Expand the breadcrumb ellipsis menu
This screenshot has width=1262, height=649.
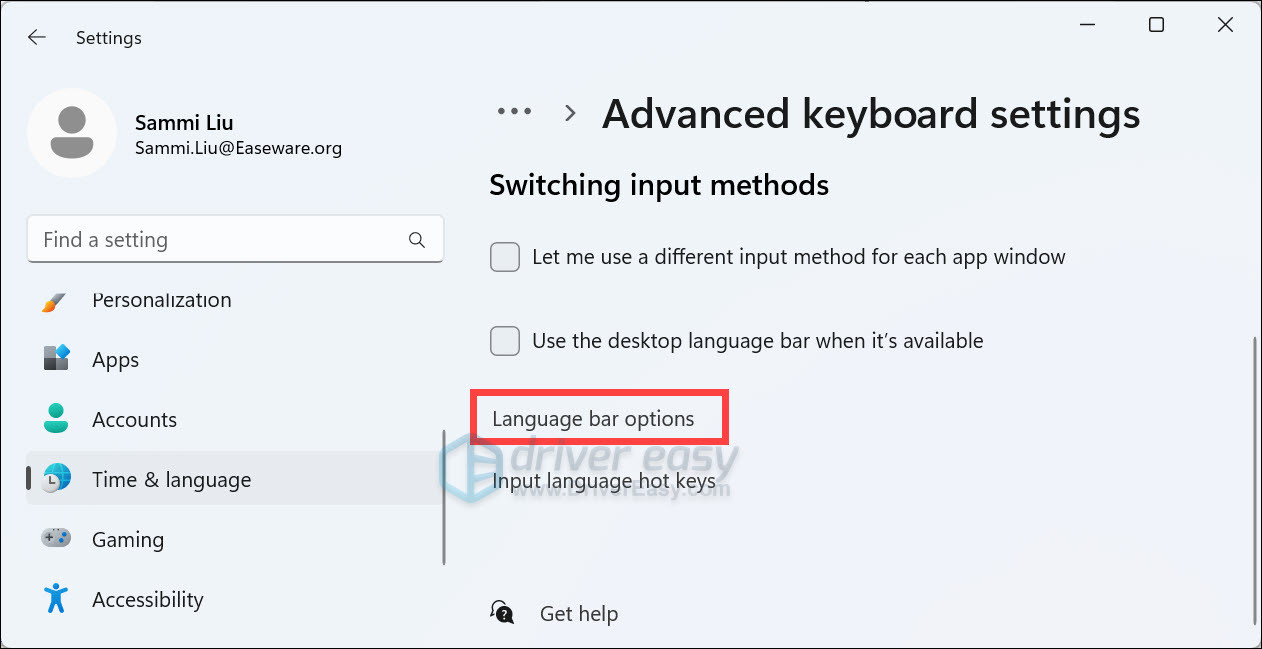[515, 113]
